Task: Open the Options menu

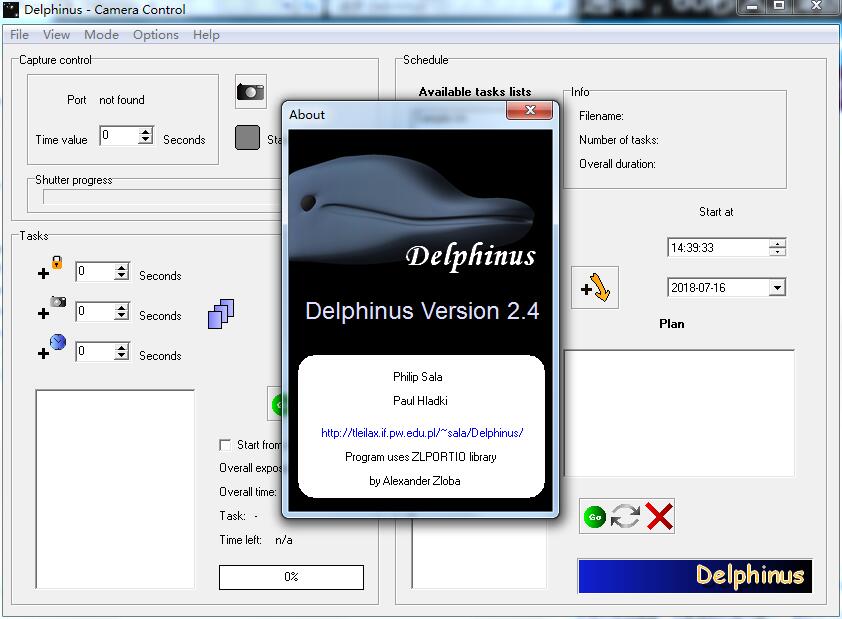Action: [x=156, y=34]
